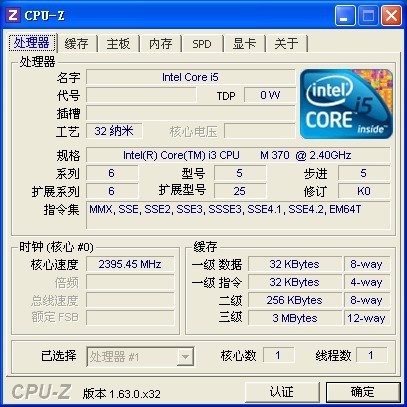Open the SPD tab
The height and width of the screenshot is (407, 407).
coord(202,44)
